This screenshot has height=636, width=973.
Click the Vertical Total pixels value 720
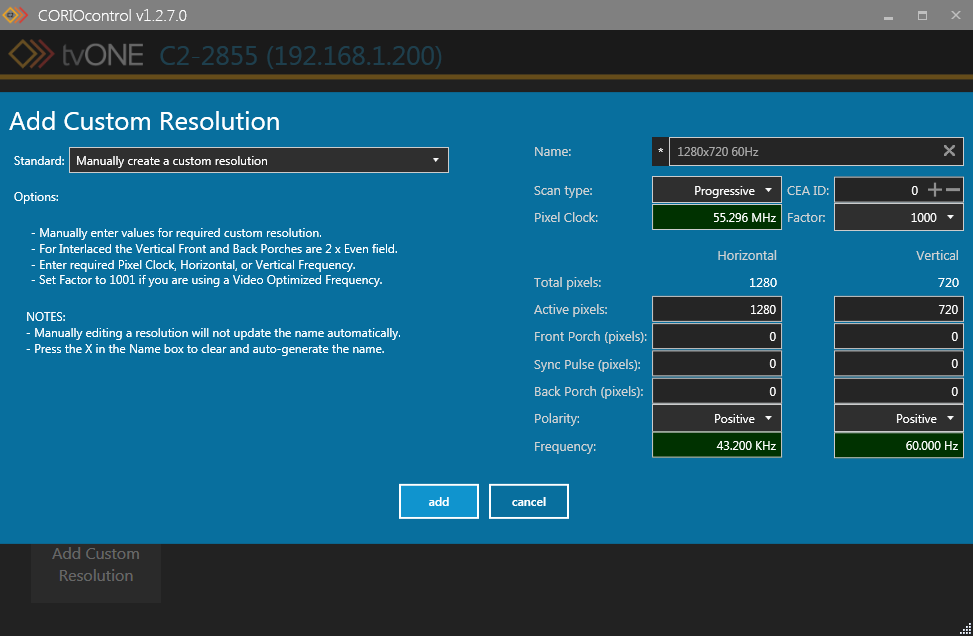(948, 282)
